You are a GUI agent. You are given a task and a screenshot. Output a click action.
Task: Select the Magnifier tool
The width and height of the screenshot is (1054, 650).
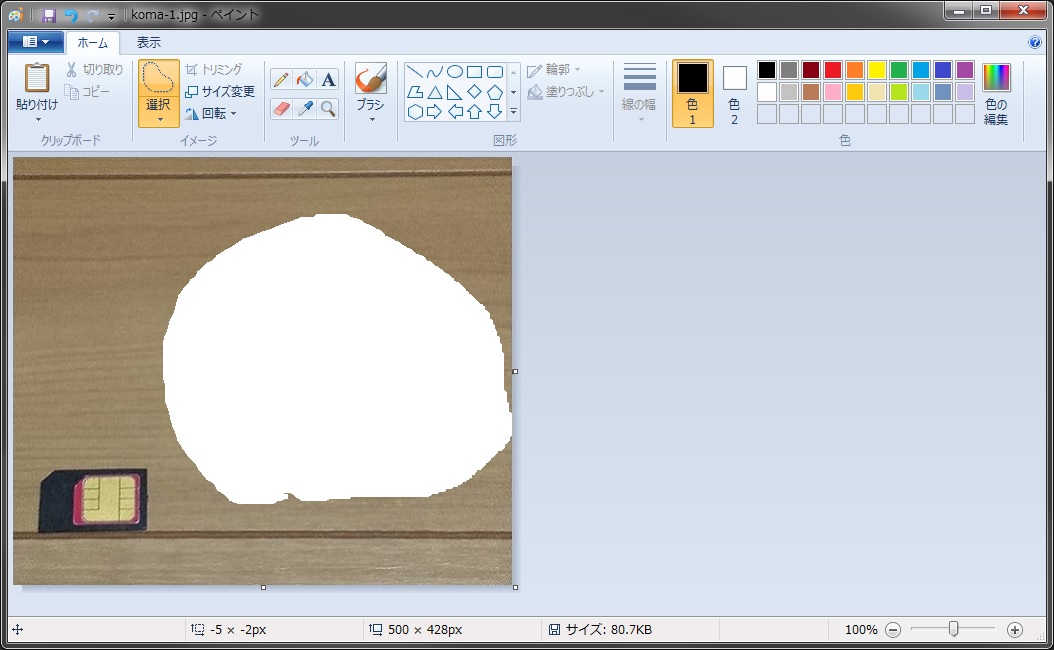328,108
